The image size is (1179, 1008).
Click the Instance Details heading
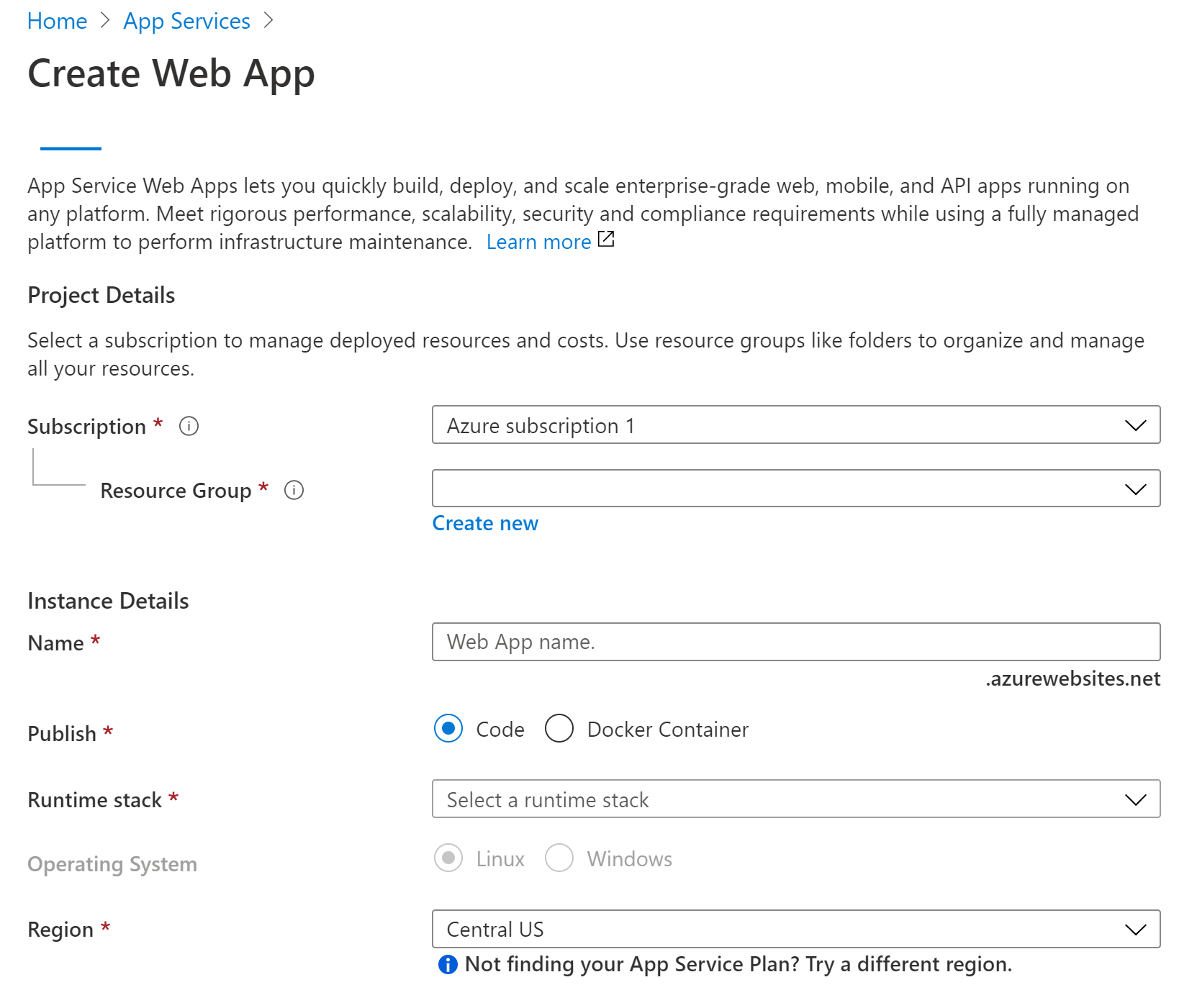(x=108, y=601)
